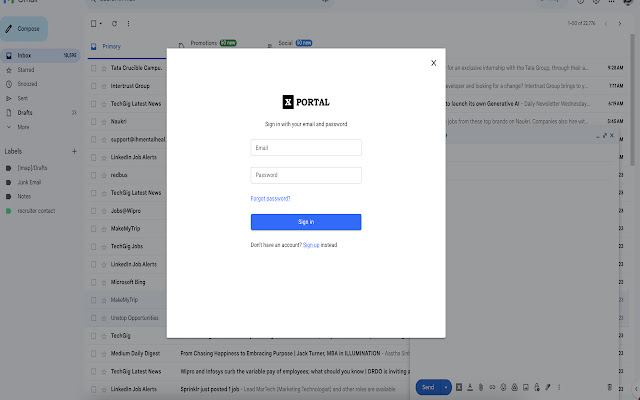Viewport: 640px width, 400px height.
Task: Add a new label with plus icon
Action: [74, 151]
